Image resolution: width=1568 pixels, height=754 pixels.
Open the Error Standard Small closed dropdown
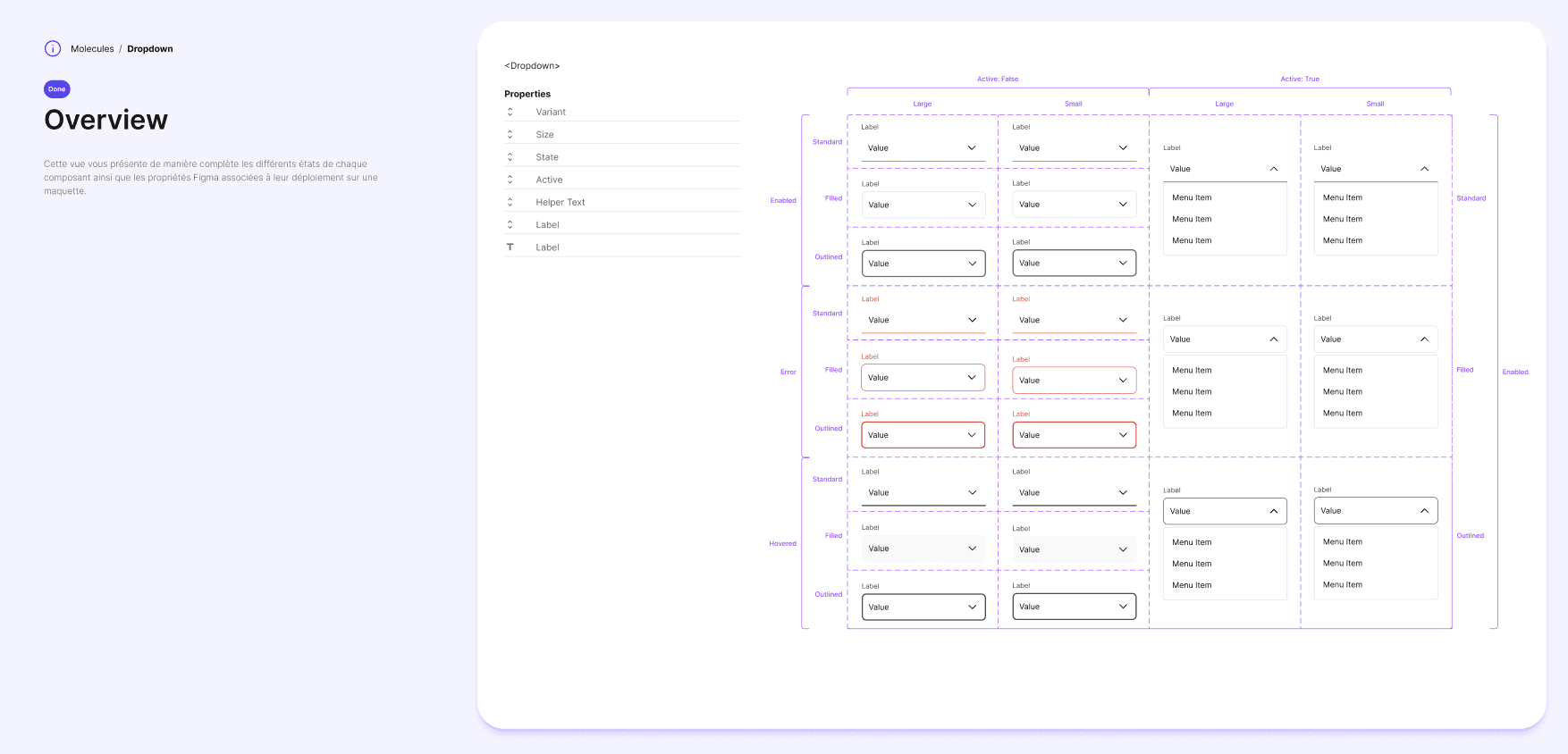(1075, 320)
